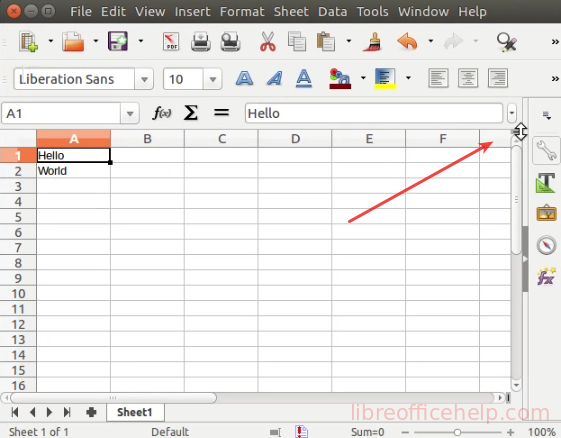Viewport: 561px width, 438px height.
Task: Open the Function Wizard fx icon
Action: point(162,113)
